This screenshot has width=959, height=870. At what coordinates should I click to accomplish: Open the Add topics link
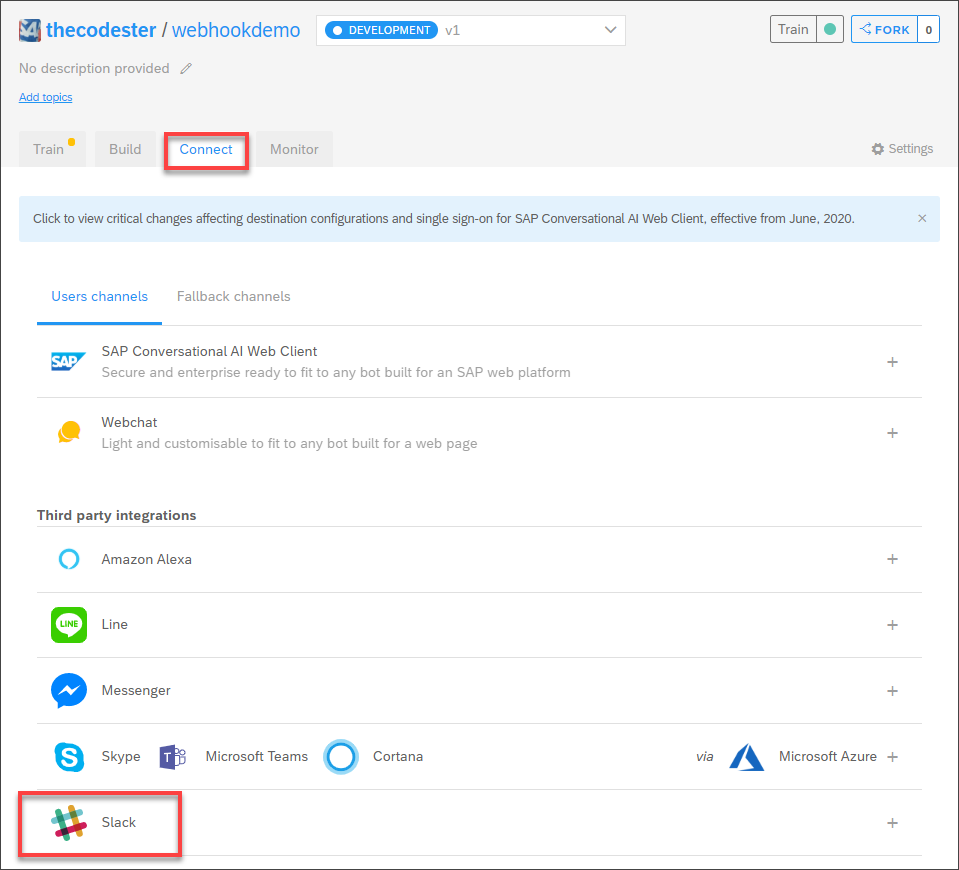pyautogui.click(x=46, y=97)
